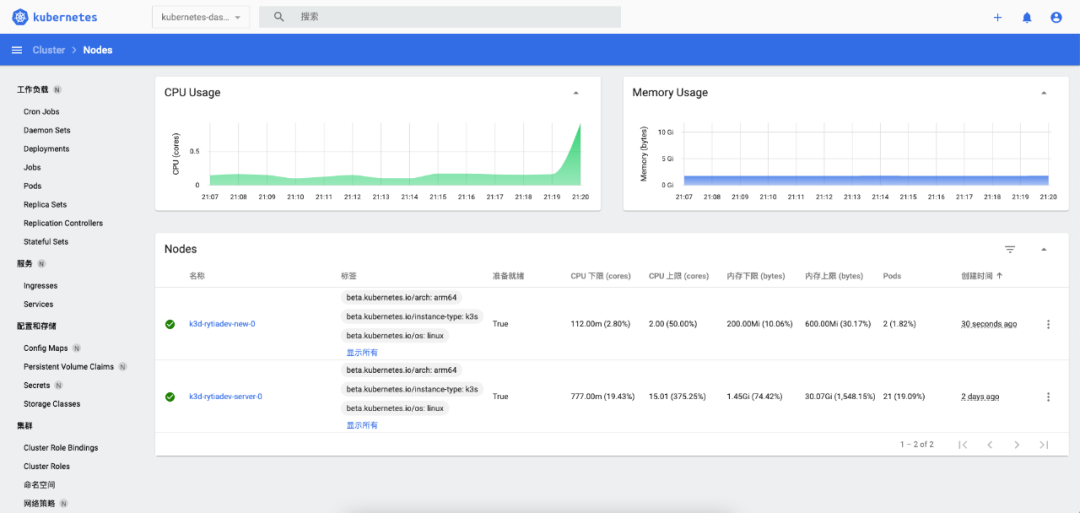Click the 工作负载 section header

click(x=33, y=90)
